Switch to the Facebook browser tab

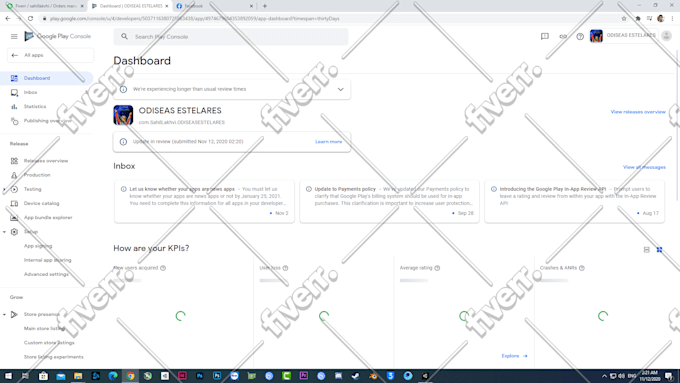pyautogui.click(x=214, y=6)
